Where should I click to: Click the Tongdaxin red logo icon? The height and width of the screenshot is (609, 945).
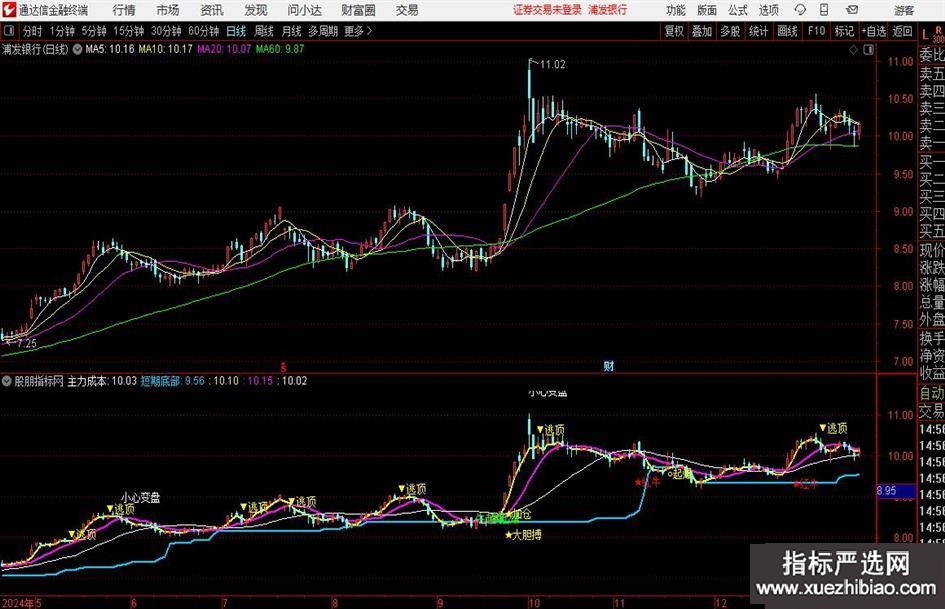pyautogui.click(x=9, y=10)
